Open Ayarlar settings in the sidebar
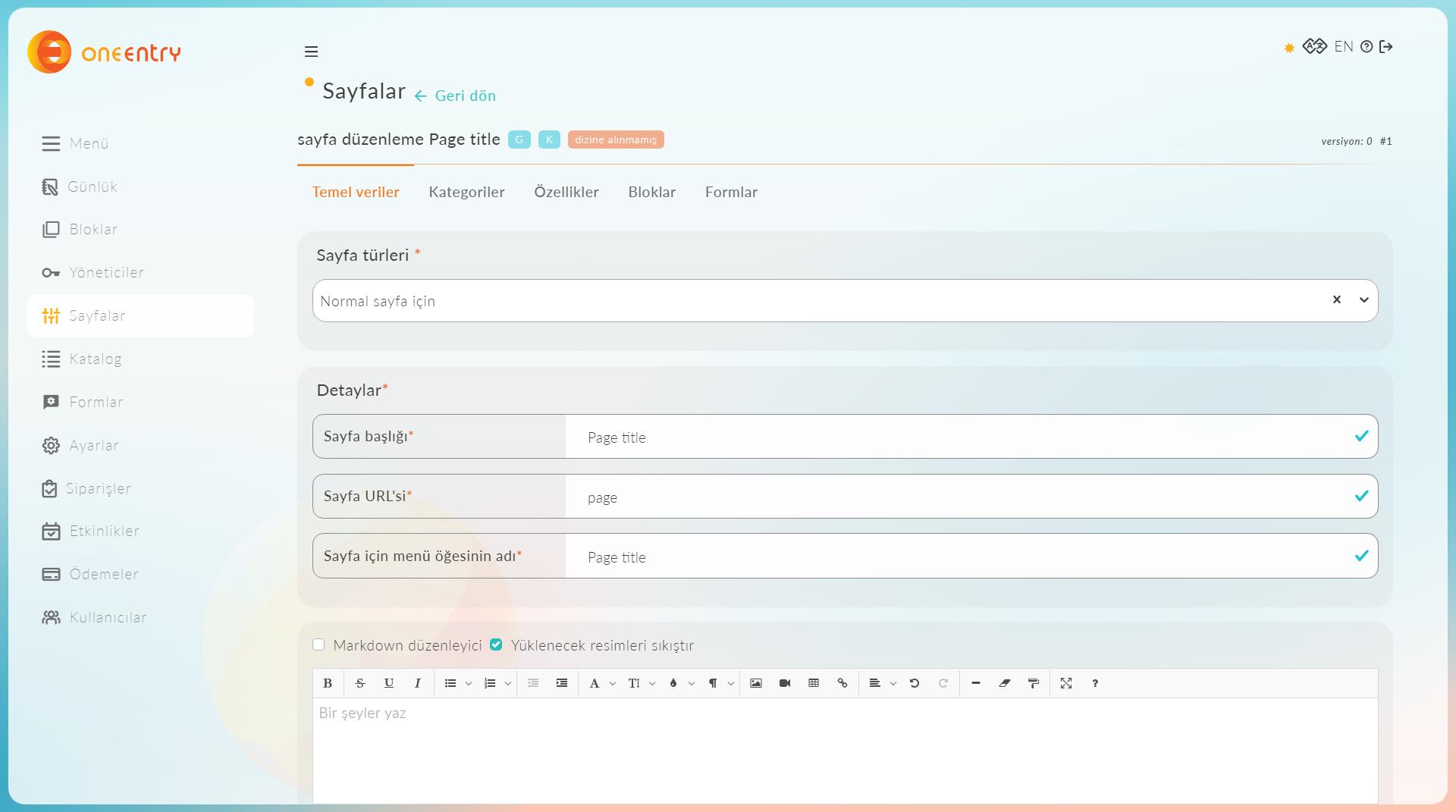 140,445
